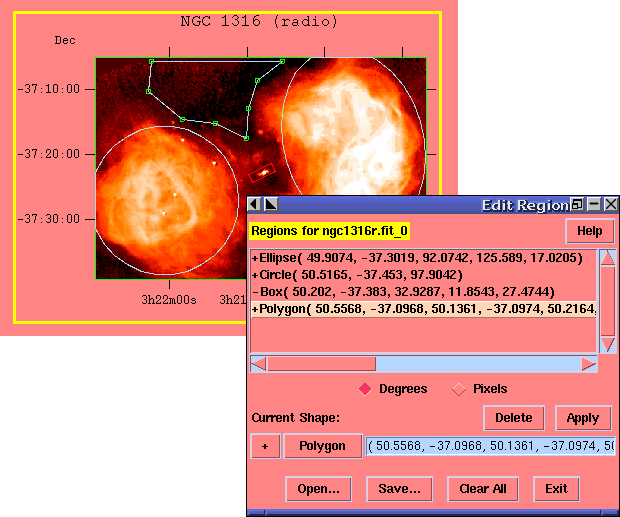Click the right arrow of horizontal scrollbar
620x517 pixels.
click(588, 364)
